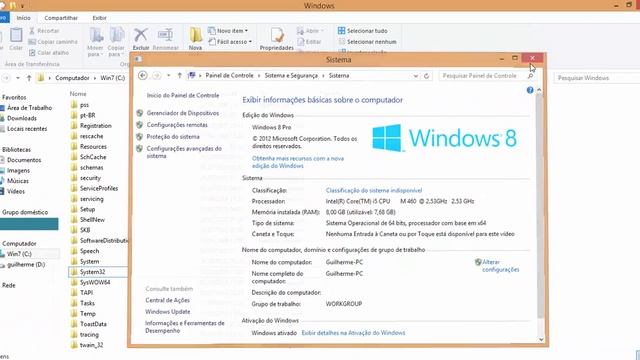Click Painel de Controle in breadcrumb

pos(229,76)
